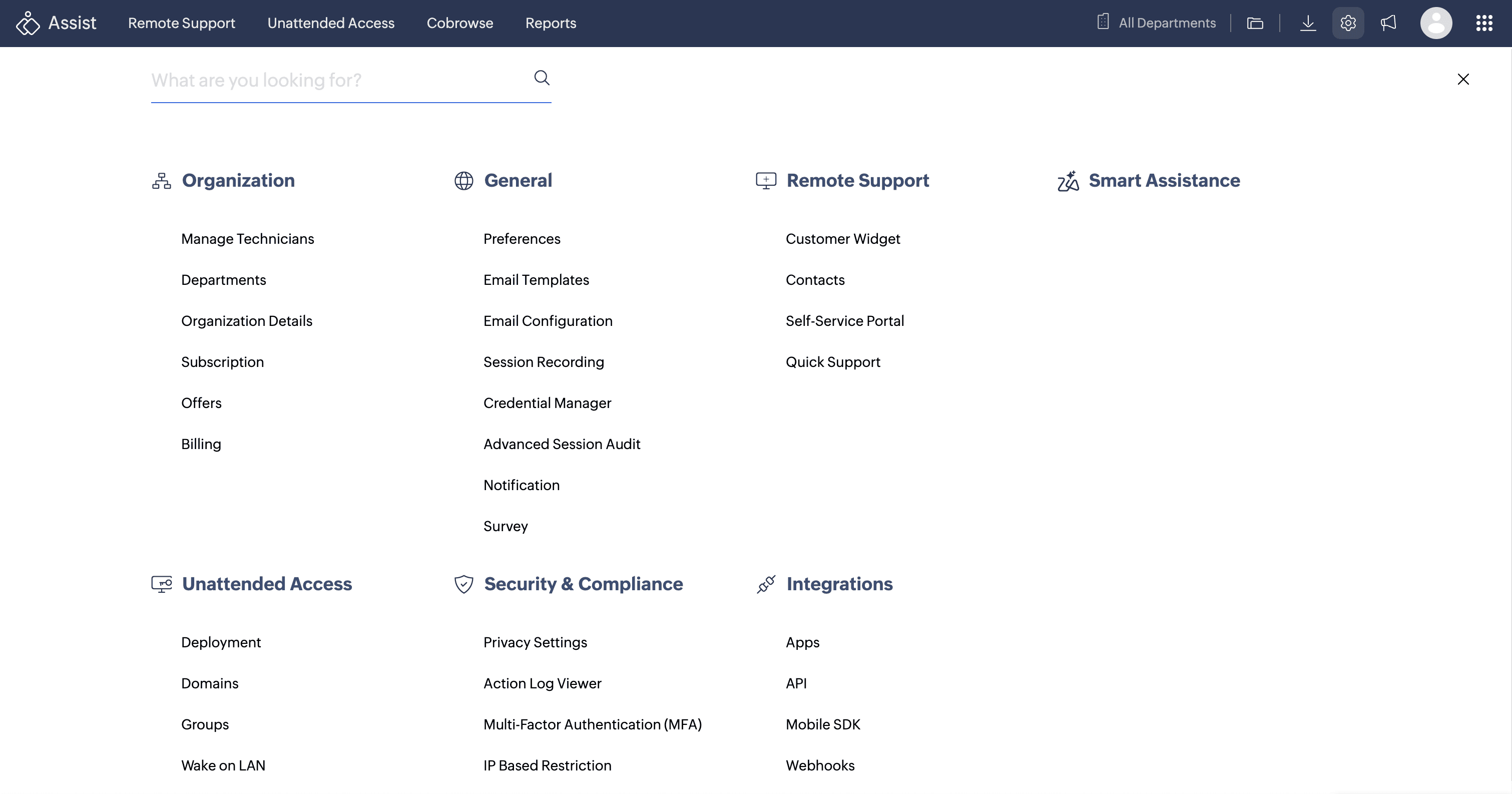Click the Organization hierarchy icon
This screenshot has height=794, width=1512.
click(162, 181)
